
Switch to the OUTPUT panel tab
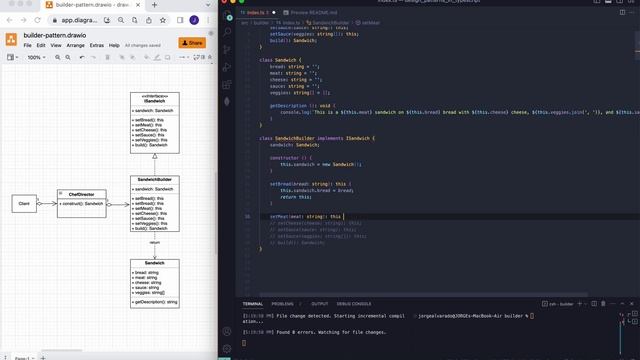point(320,304)
